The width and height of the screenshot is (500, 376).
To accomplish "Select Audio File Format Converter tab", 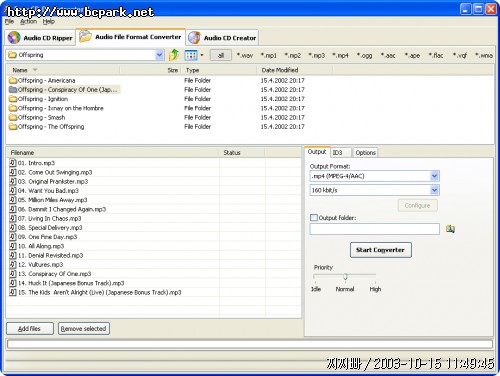I will tap(131, 37).
